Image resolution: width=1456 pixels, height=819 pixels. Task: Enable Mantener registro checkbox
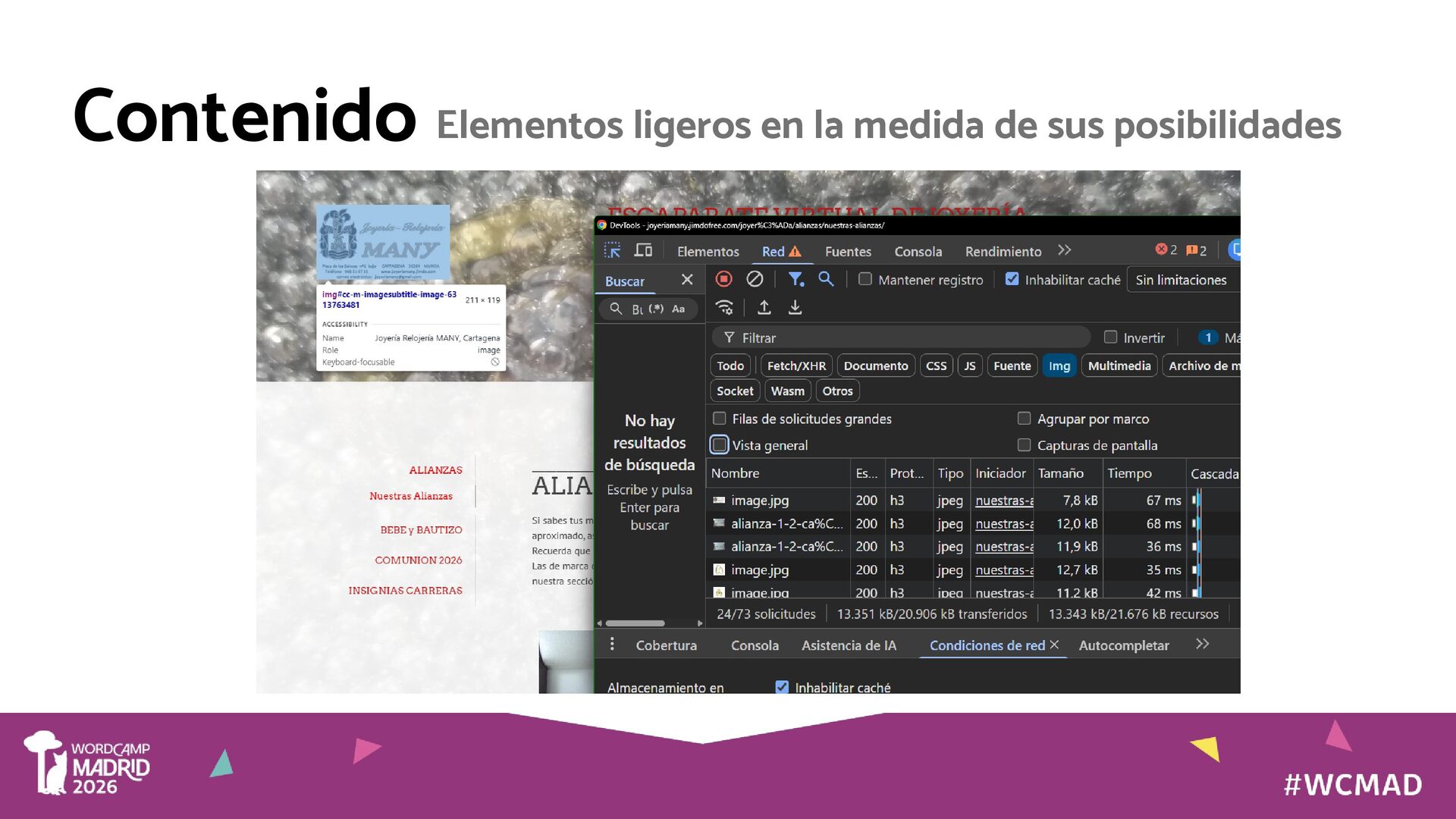864,279
